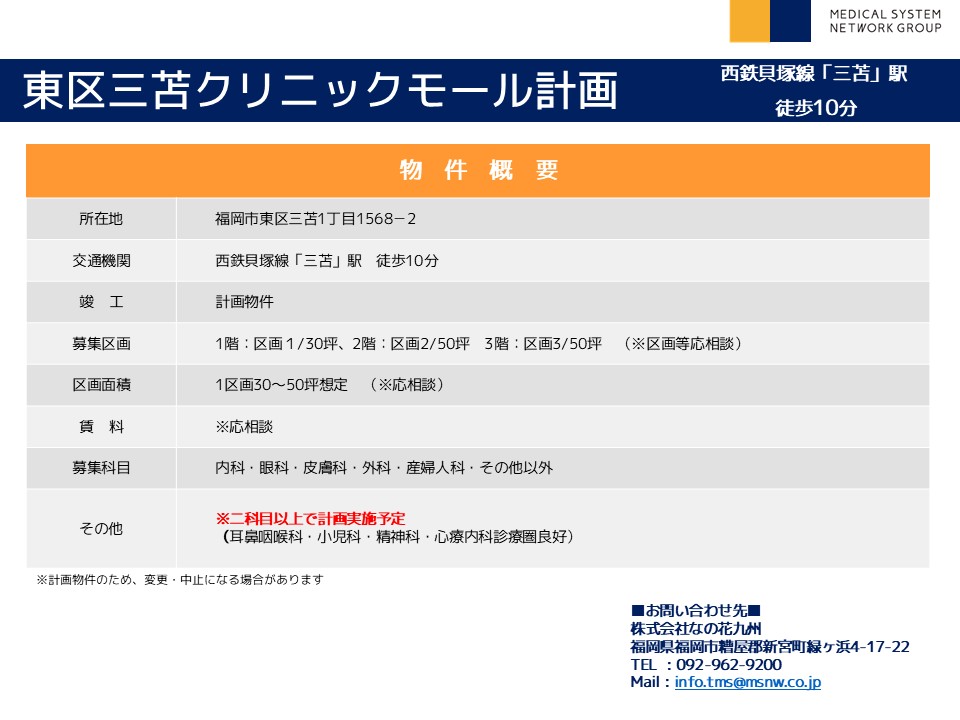Click the 計画物件 value cell
This screenshot has height=720, width=960.
(244, 301)
